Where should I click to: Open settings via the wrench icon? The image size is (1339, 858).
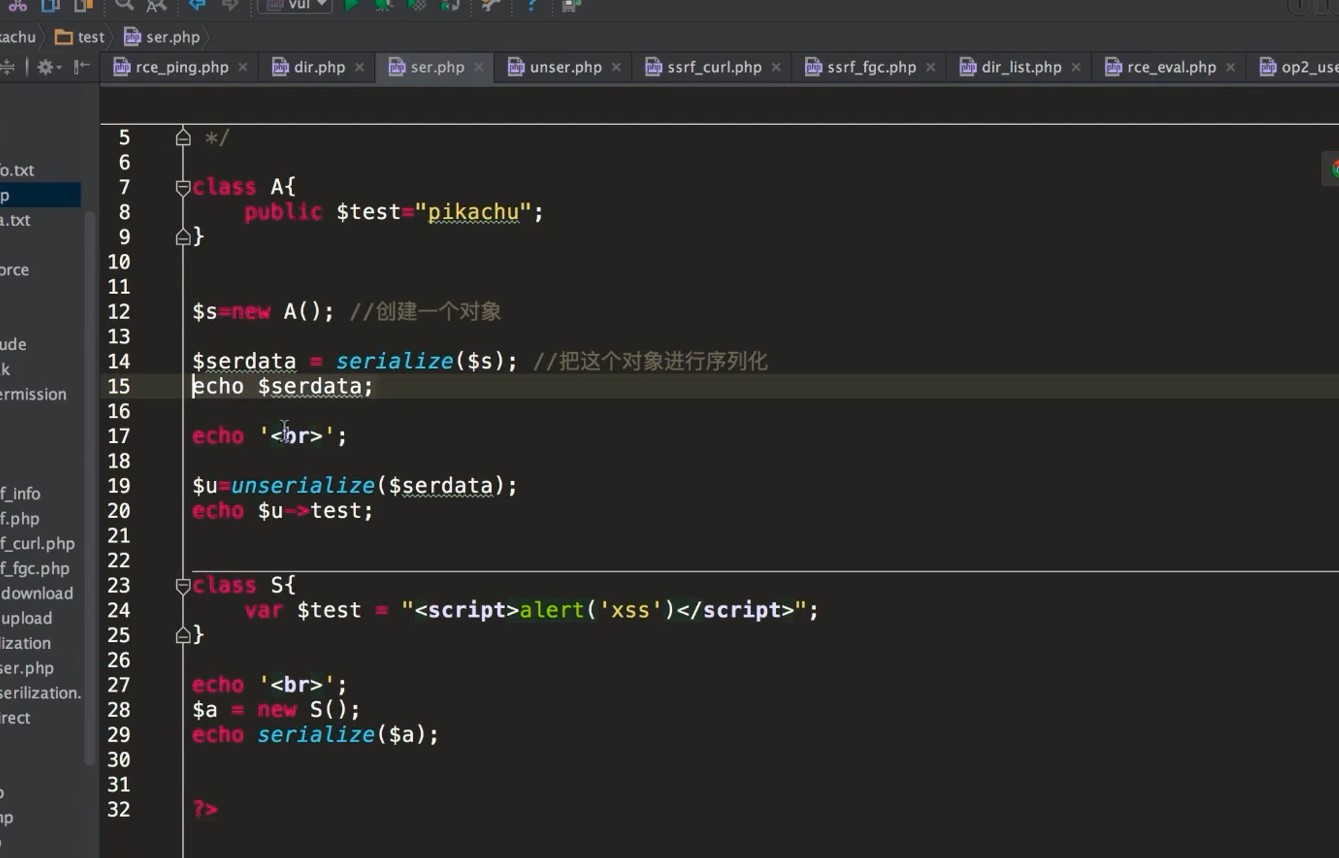[x=490, y=5]
